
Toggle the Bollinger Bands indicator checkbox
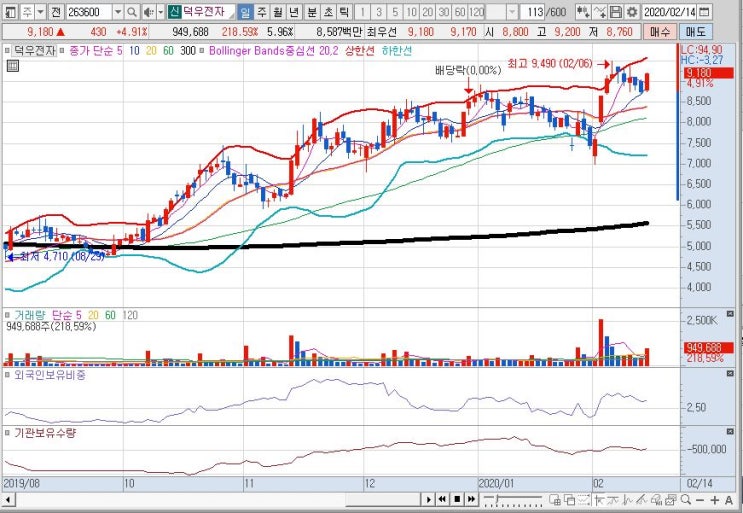(x=202, y=50)
